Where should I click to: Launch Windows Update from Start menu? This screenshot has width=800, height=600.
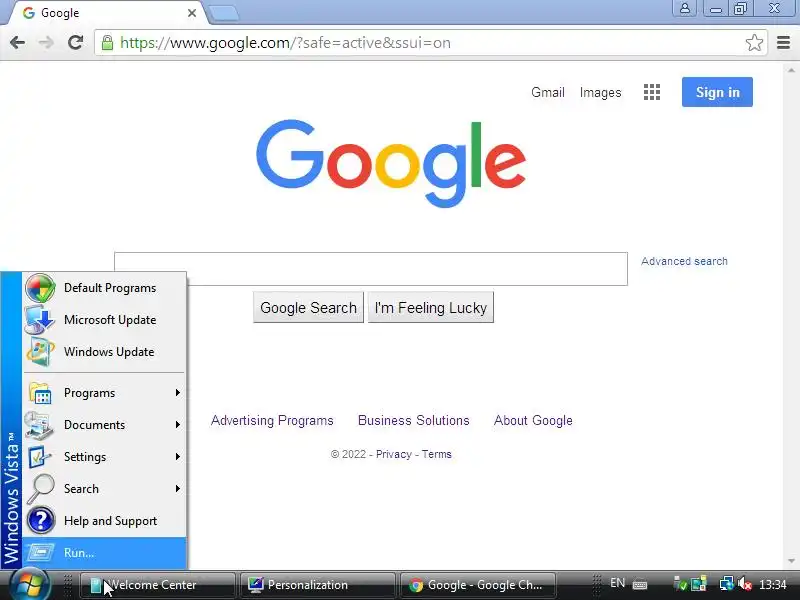(104, 352)
